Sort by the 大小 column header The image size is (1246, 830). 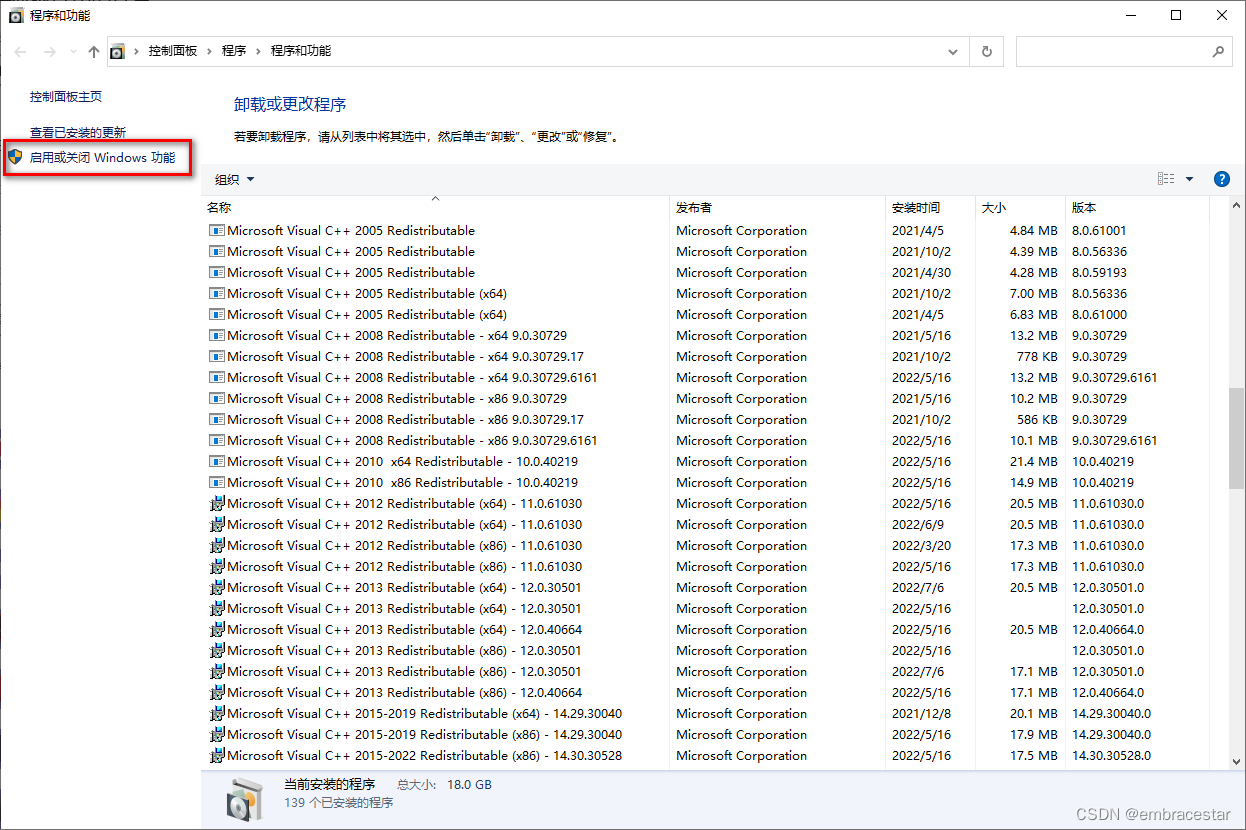point(1020,207)
